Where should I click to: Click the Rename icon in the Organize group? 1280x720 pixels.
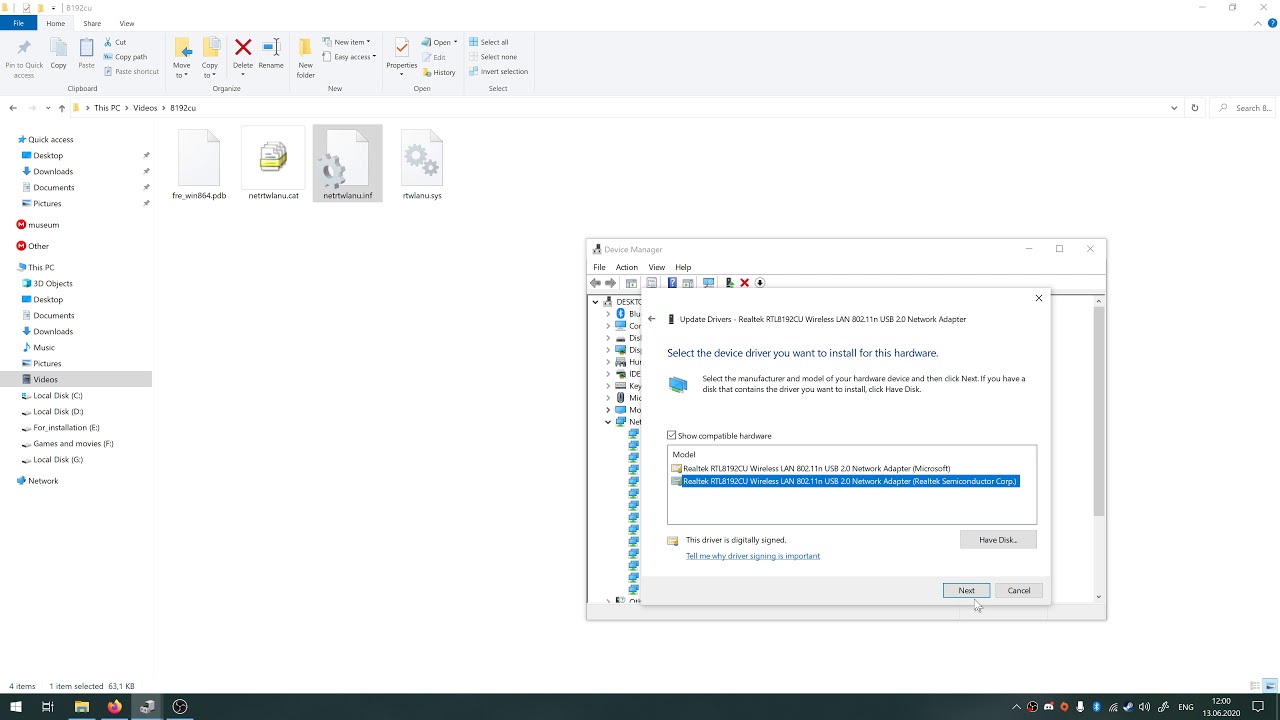(271, 47)
